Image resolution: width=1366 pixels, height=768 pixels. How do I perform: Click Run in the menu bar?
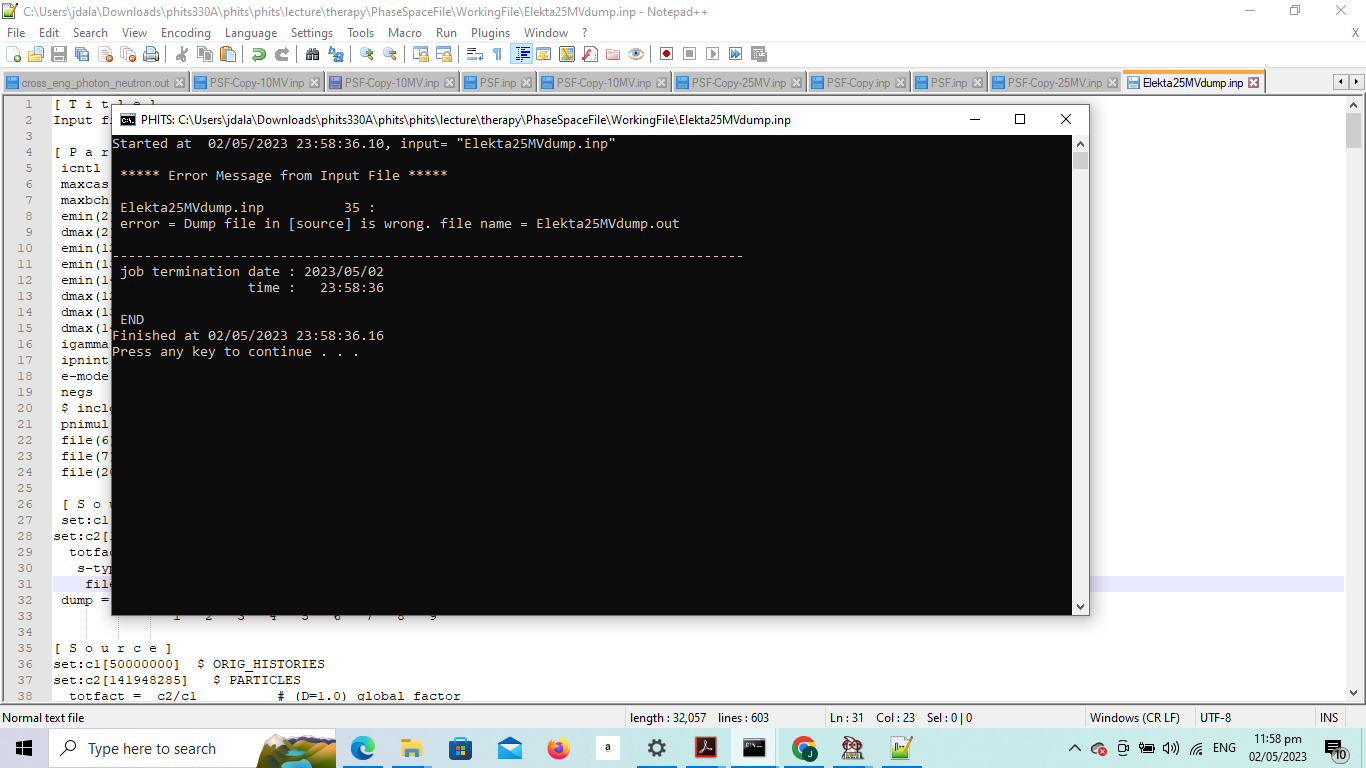[446, 32]
